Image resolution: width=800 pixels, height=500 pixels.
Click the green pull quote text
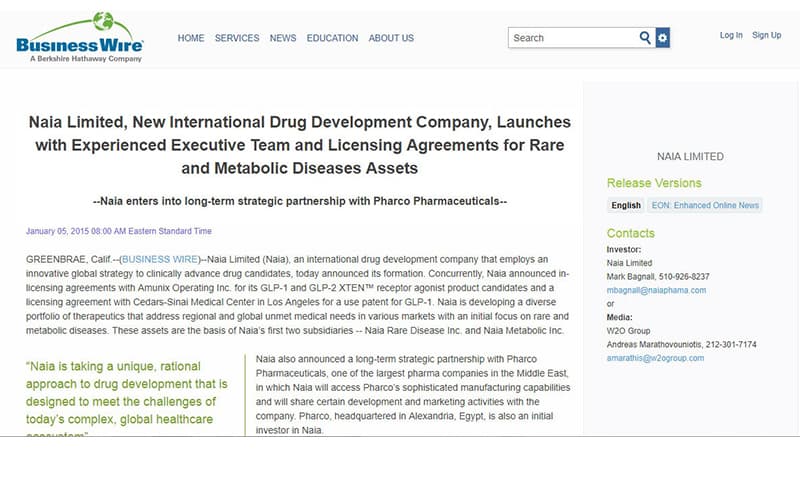click(127, 397)
